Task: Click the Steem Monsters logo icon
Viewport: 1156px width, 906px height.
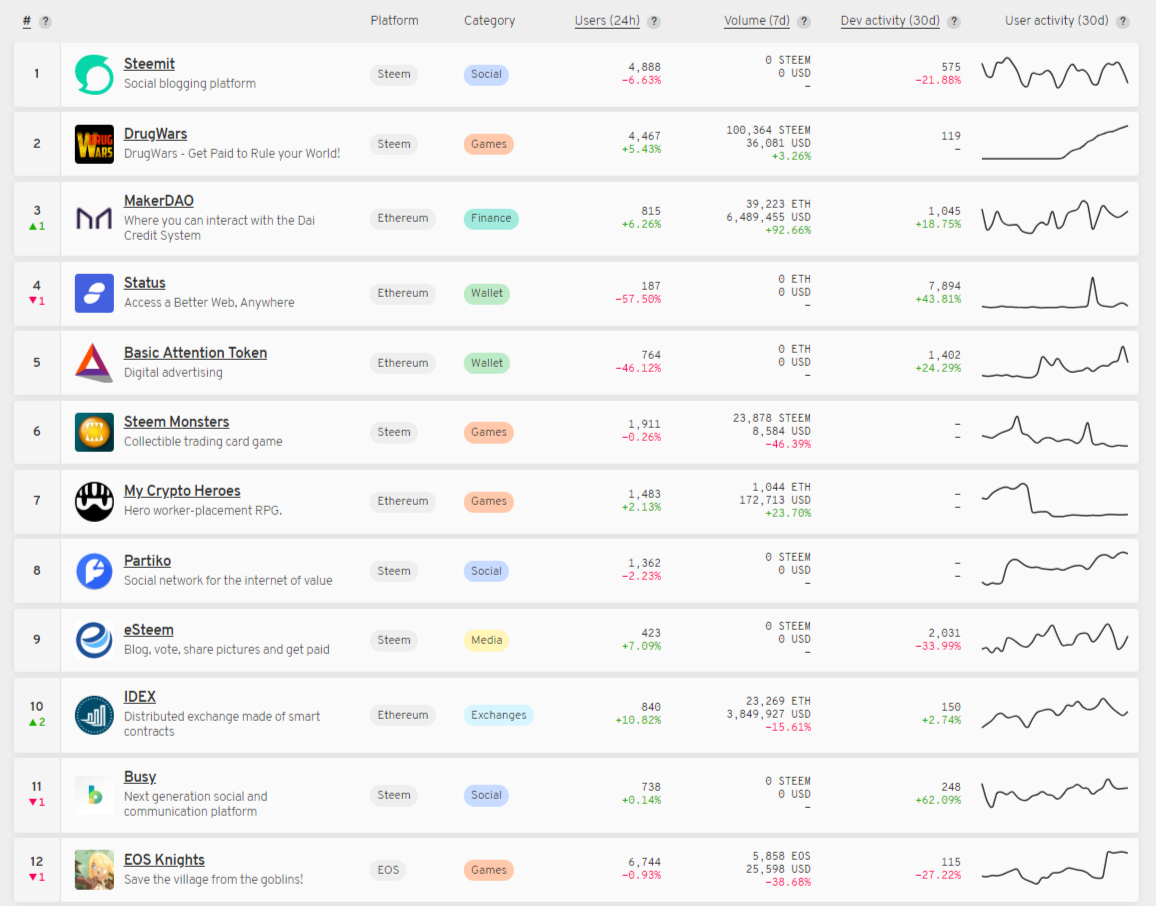Action: tap(94, 432)
